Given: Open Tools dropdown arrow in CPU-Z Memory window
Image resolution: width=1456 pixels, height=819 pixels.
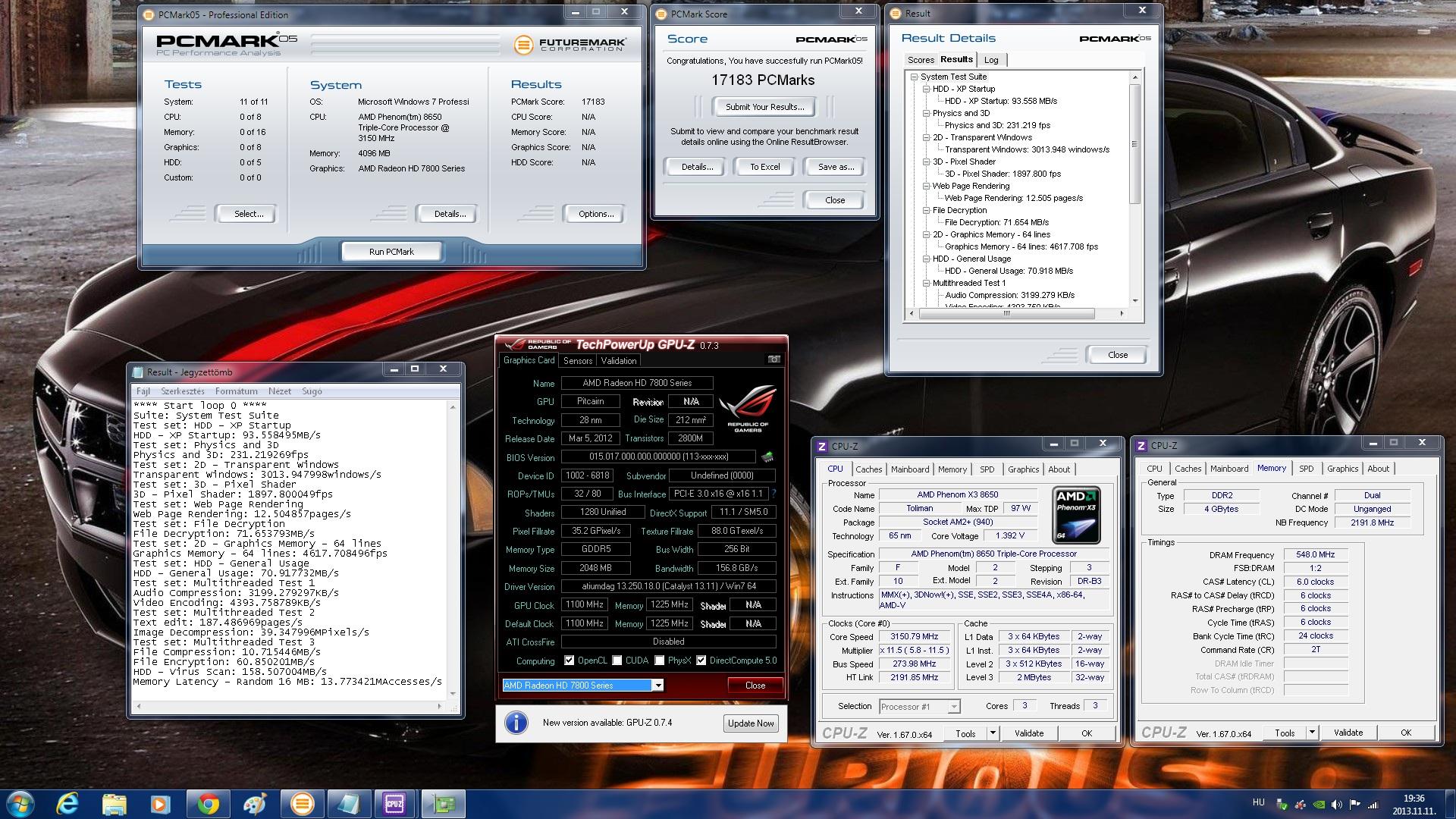Looking at the screenshot, I should pyautogui.click(x=1312, y=733).
